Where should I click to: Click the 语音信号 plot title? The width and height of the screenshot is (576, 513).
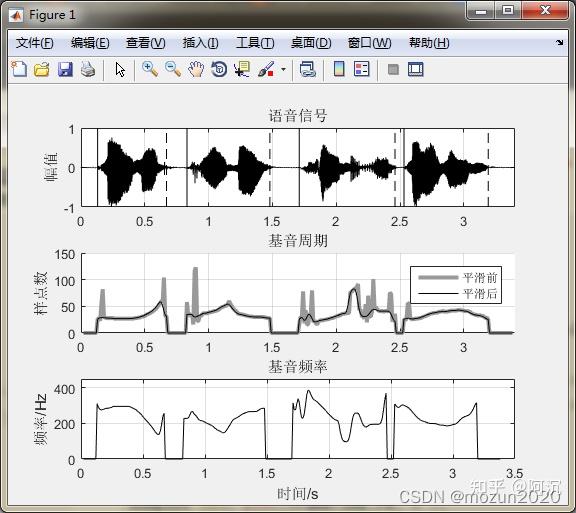pos(298,116)
